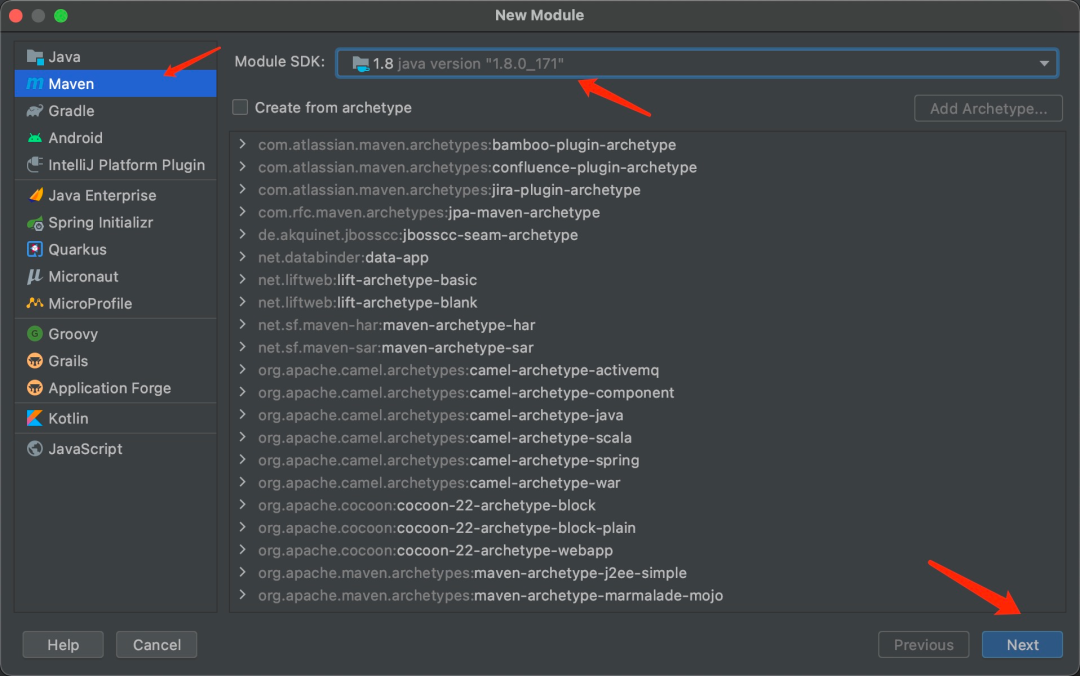The width and height of the screenshot is (1080, 676).
Task: Expand confluence-plugin-archetype entry
Action: pyautogui.click(x=242, y=167)
